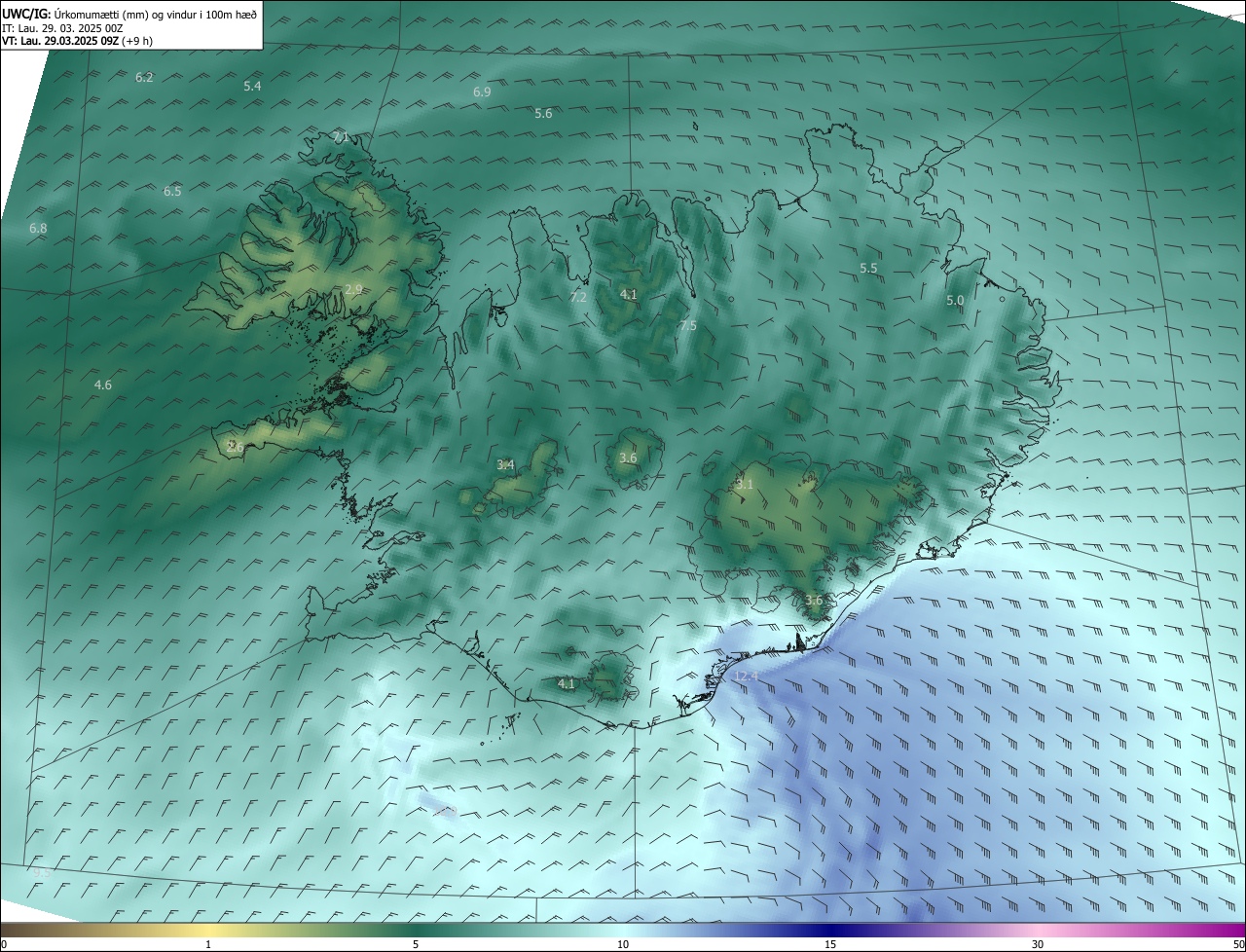Click the 2.6 value on Snæfellsnes peninsula
Image resolution: width=1246 pixels, height=952 pixels.
(235, 447)
